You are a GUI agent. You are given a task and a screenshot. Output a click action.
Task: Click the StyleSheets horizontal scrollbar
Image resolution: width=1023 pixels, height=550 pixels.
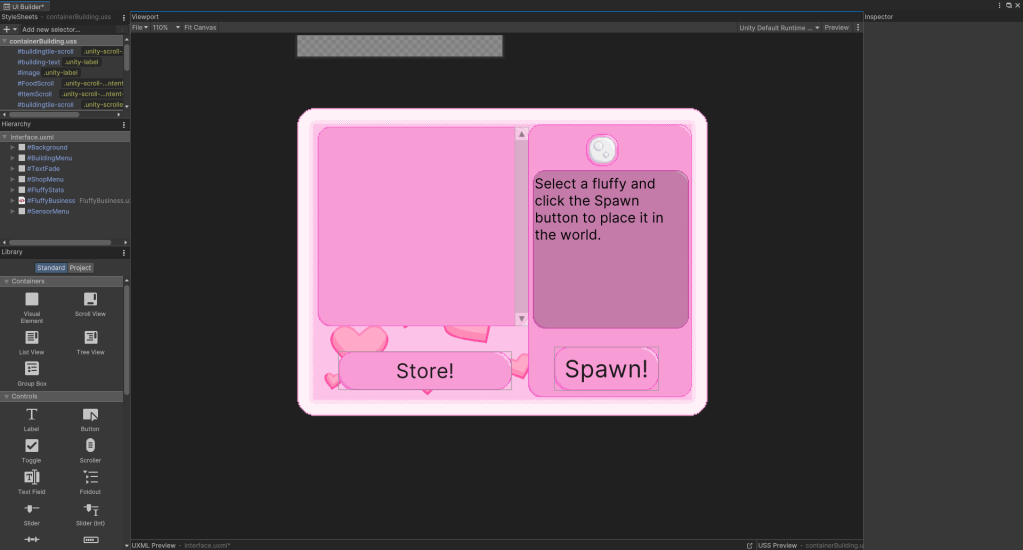44,114
